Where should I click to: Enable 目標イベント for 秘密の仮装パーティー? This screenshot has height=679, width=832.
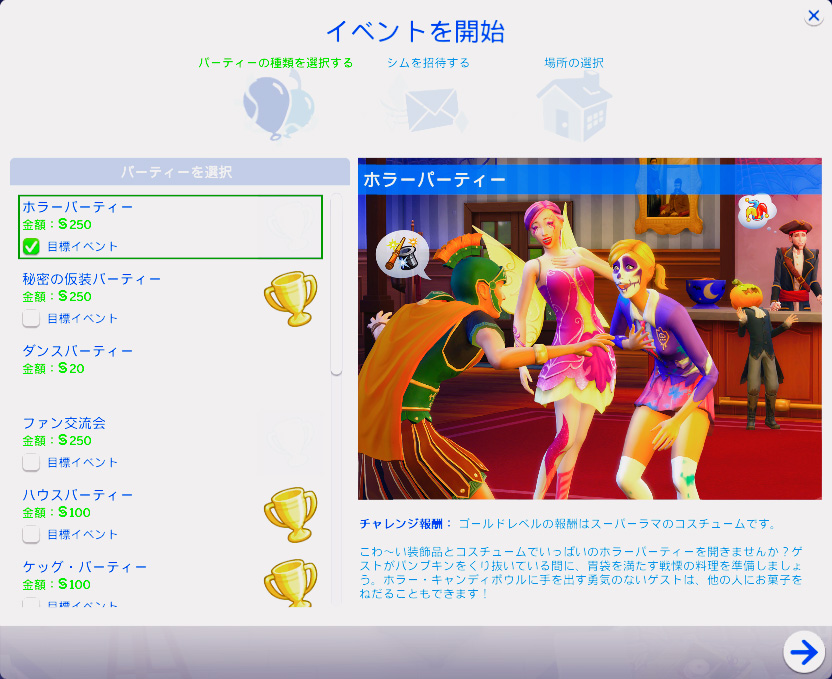32,318
